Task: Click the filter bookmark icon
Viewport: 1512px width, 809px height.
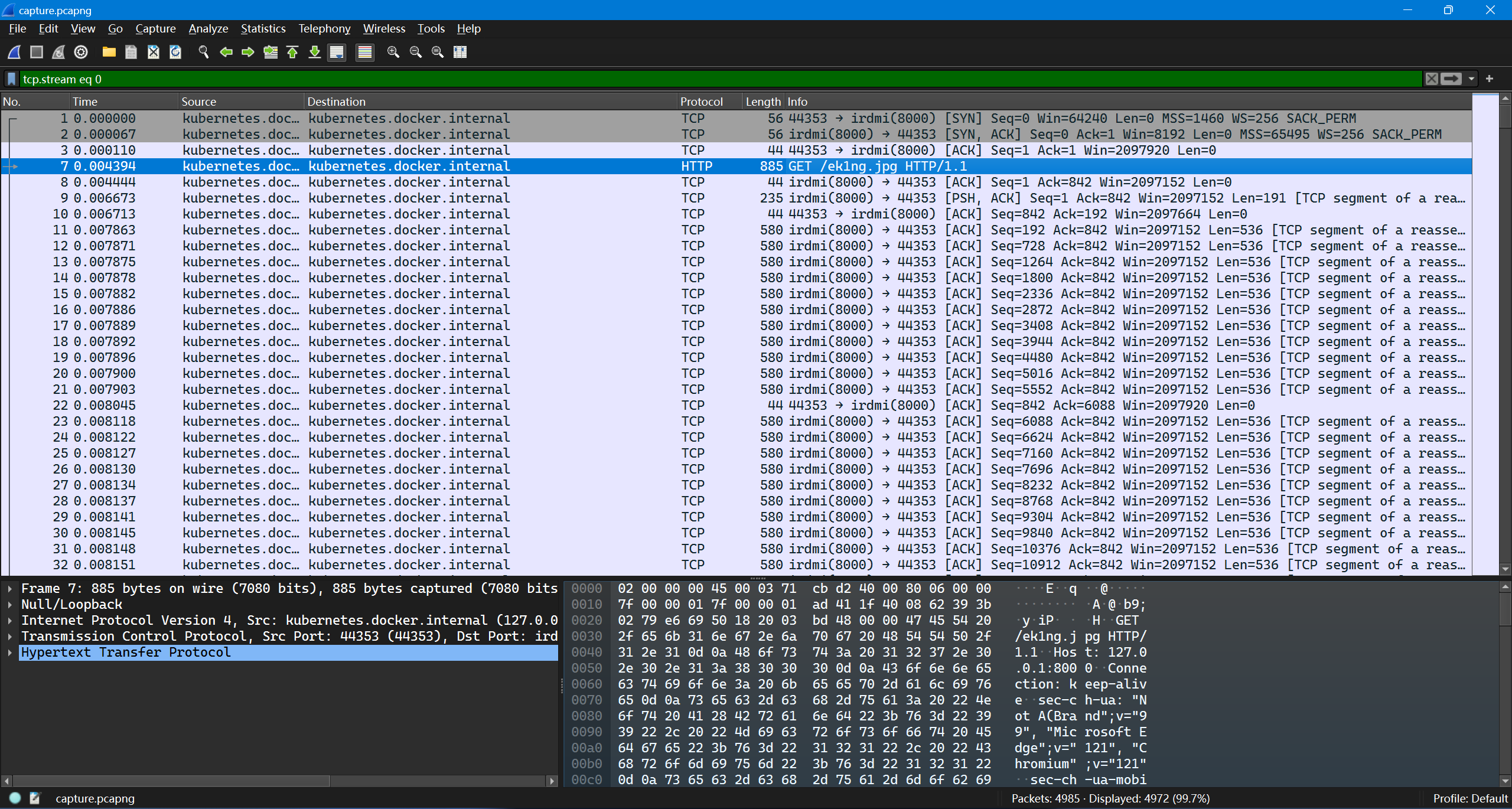Action: 11,79
